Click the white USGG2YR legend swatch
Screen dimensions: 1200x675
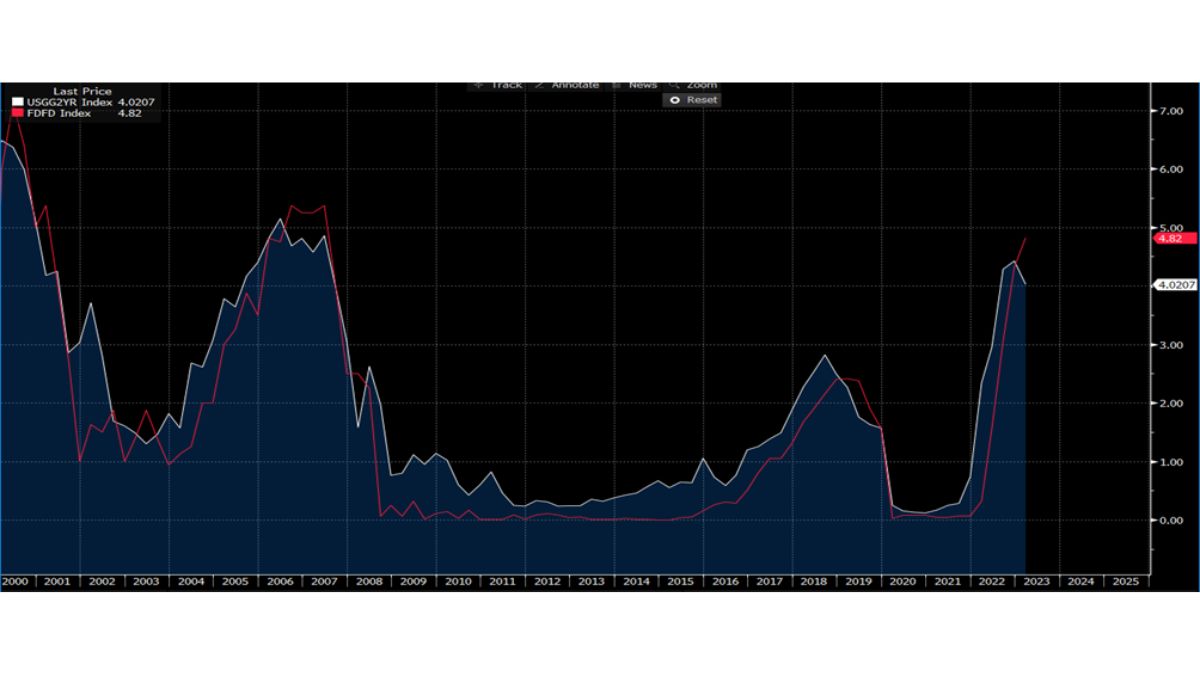click(17, 102)
